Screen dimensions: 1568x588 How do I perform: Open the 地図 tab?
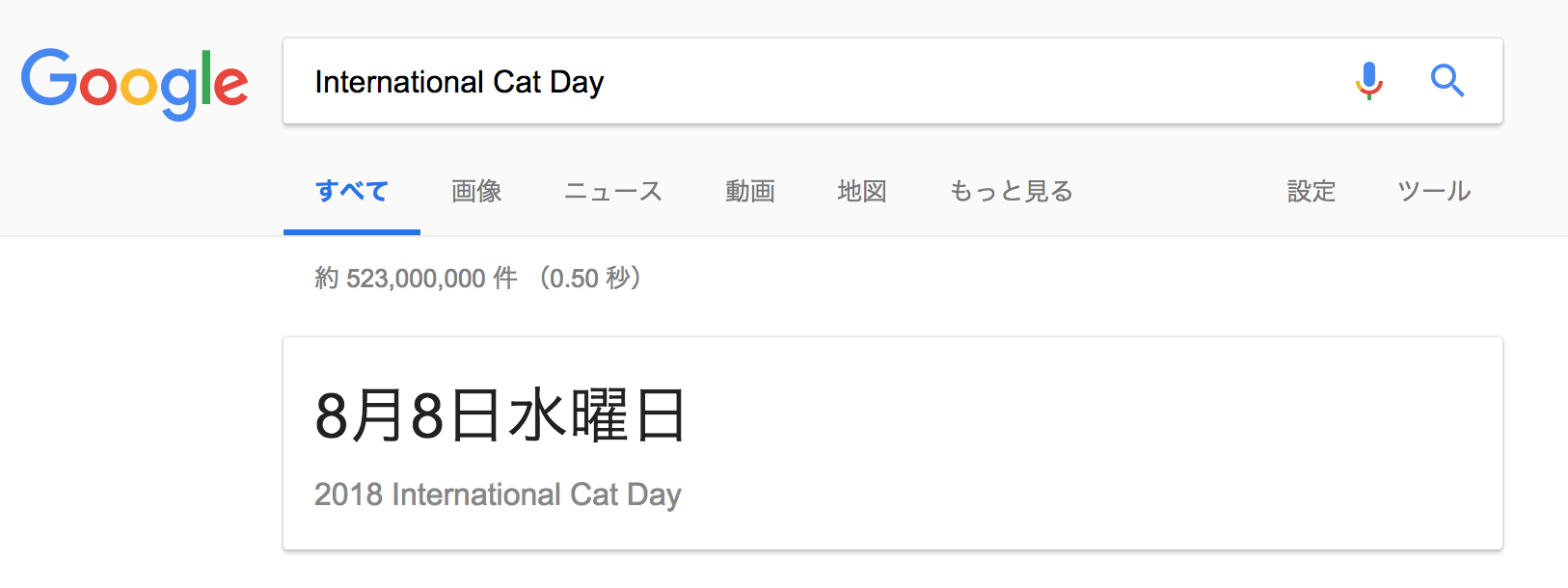[862, 191]
